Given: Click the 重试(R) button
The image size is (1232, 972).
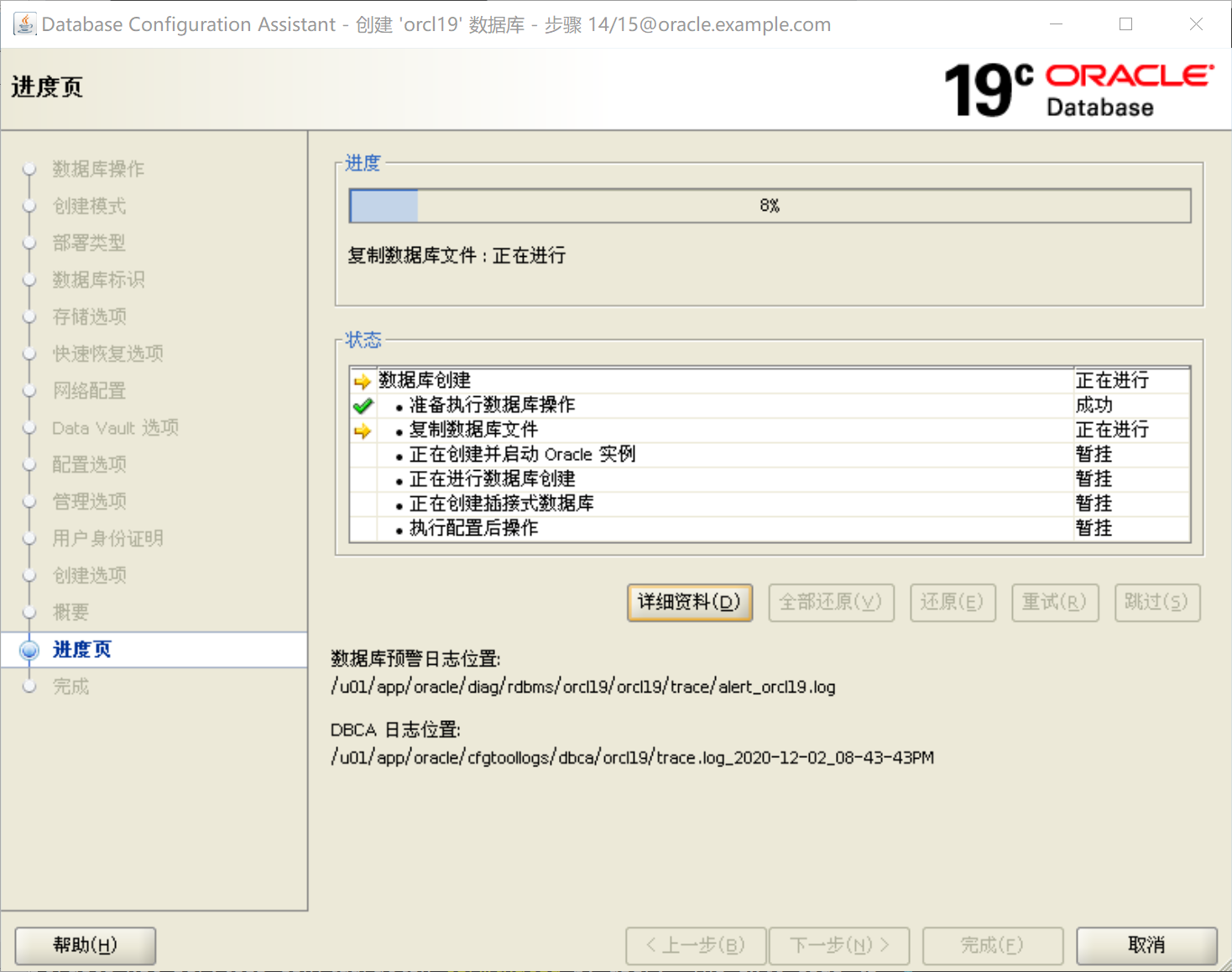Looking at the screenshot, I should [x=1055, y=603].
